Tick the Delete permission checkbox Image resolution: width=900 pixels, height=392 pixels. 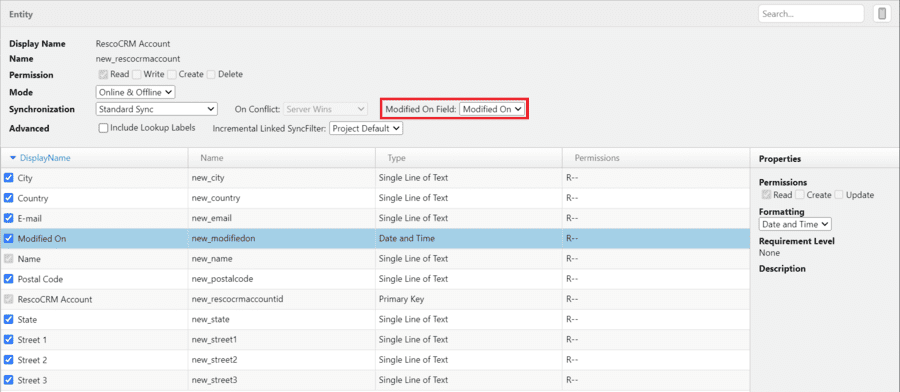[211, 74]
